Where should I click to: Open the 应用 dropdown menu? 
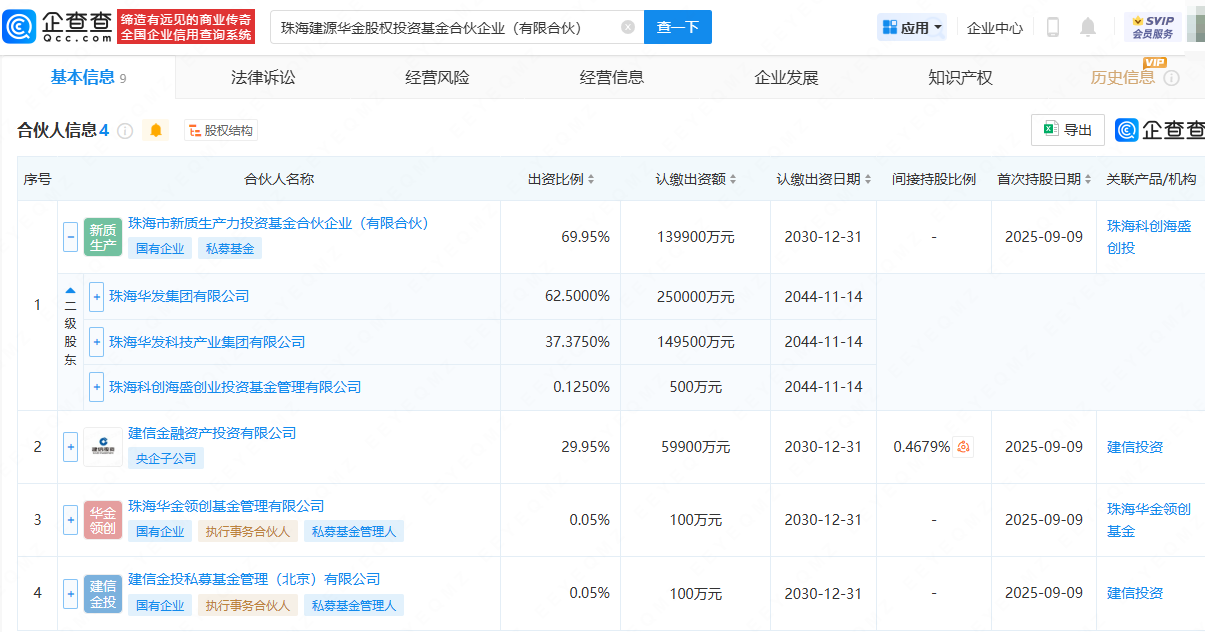click(x=912, y=28)
